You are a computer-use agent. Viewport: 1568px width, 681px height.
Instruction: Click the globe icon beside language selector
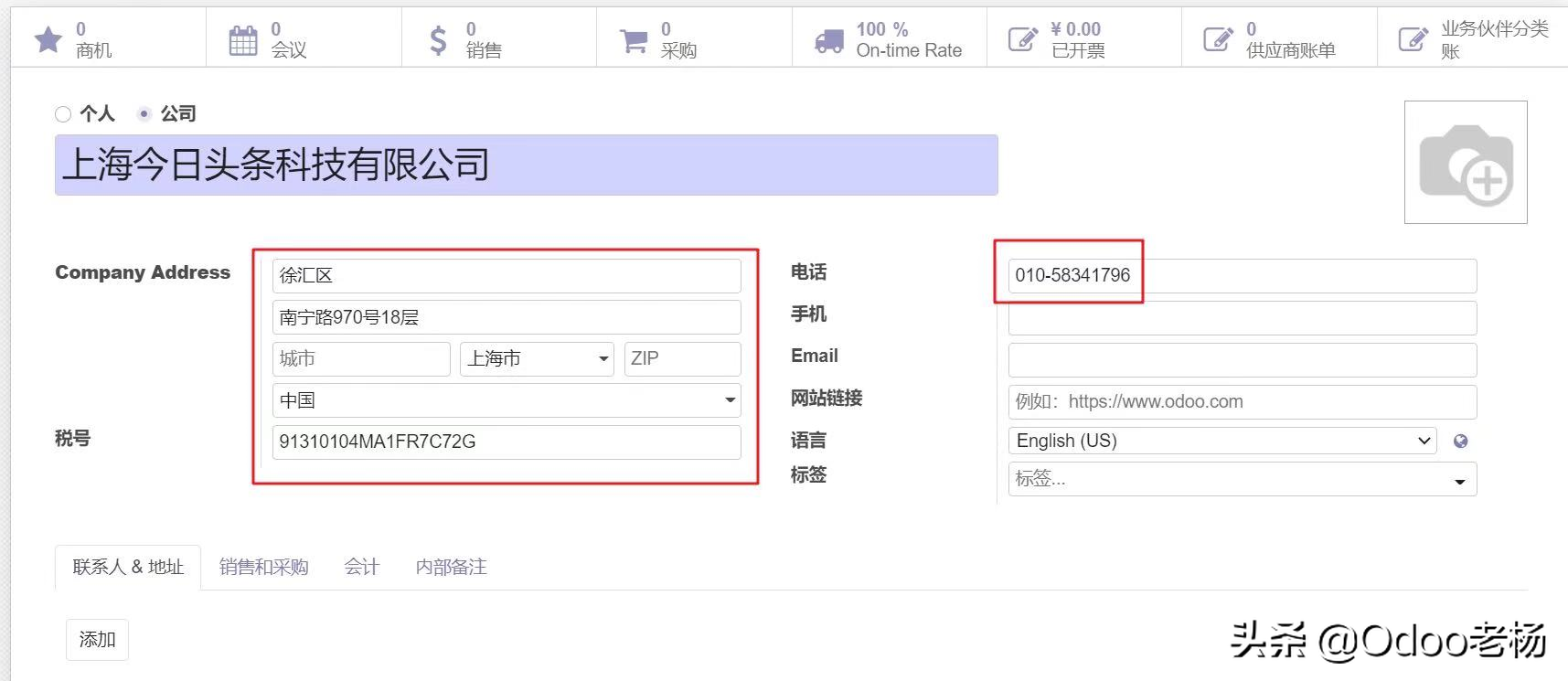(x=1461, y=442)
